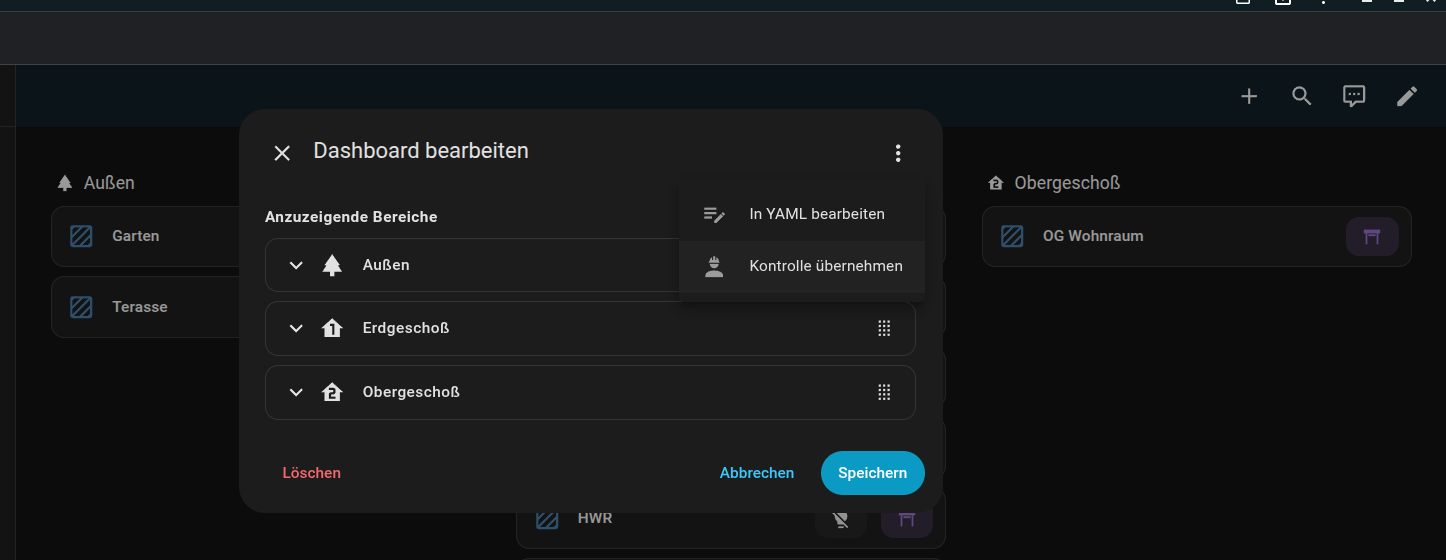Click the pencil edit dashboard icon

pos(1407,96)
